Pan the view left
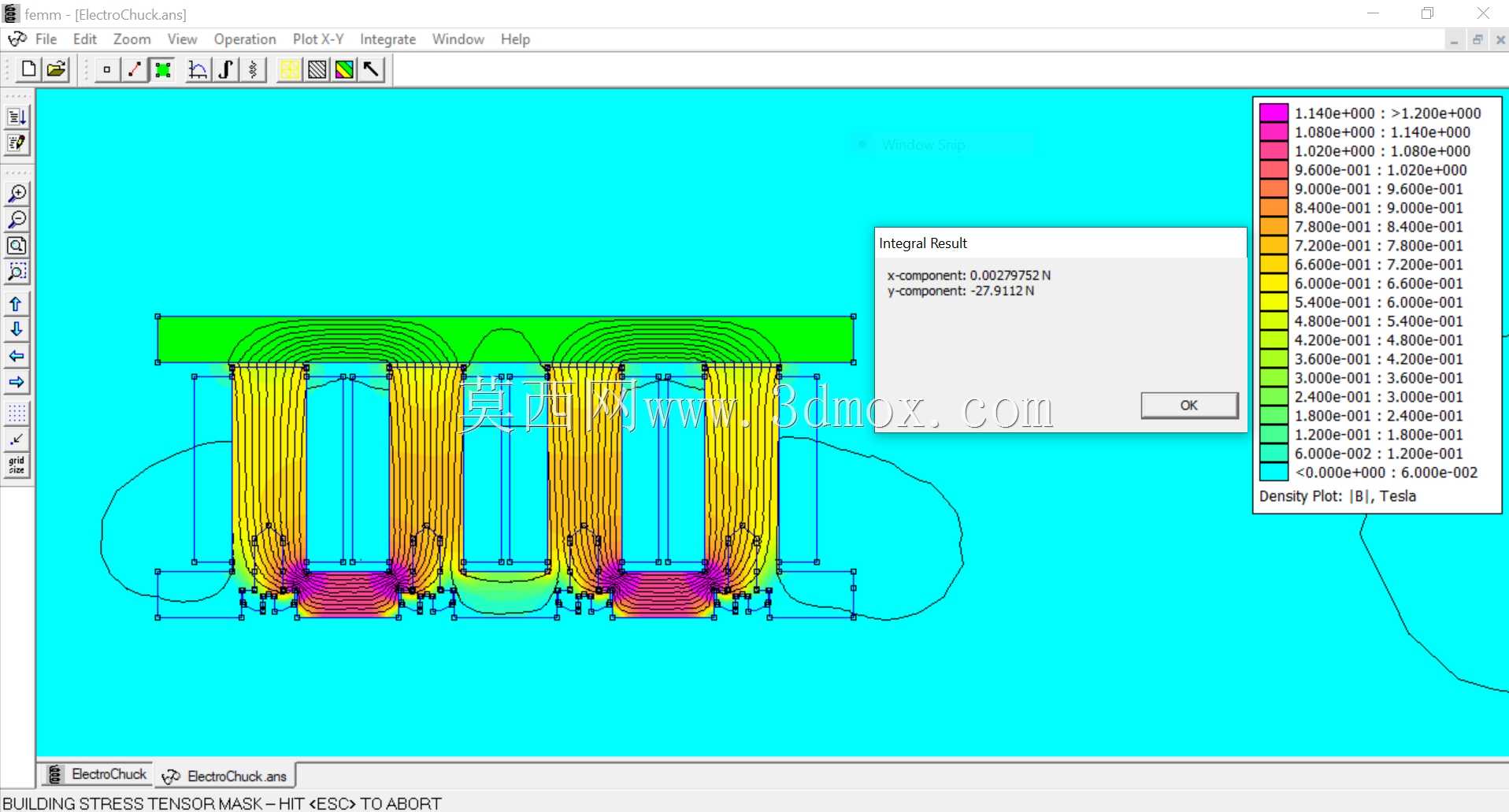1509x812 pixels. 17,356
